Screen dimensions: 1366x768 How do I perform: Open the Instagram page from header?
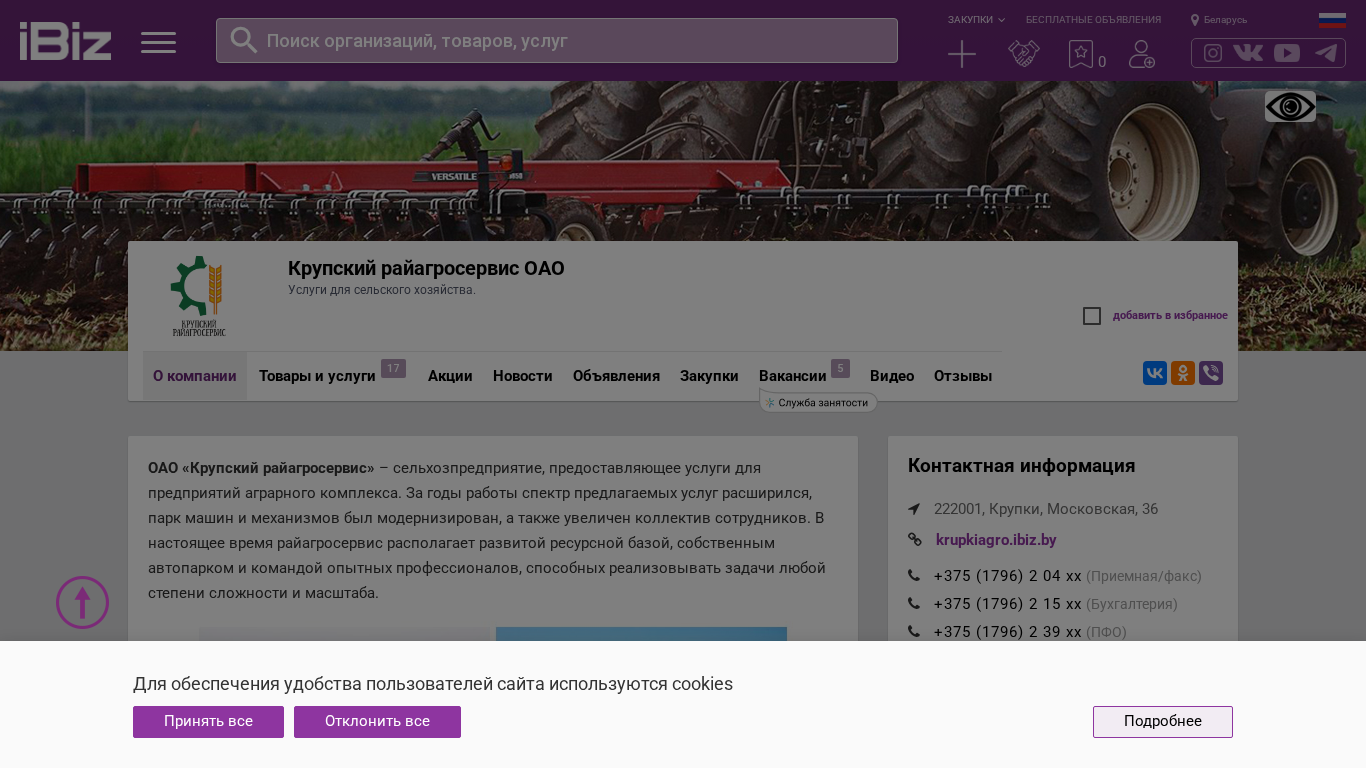tap(1213, 53)
